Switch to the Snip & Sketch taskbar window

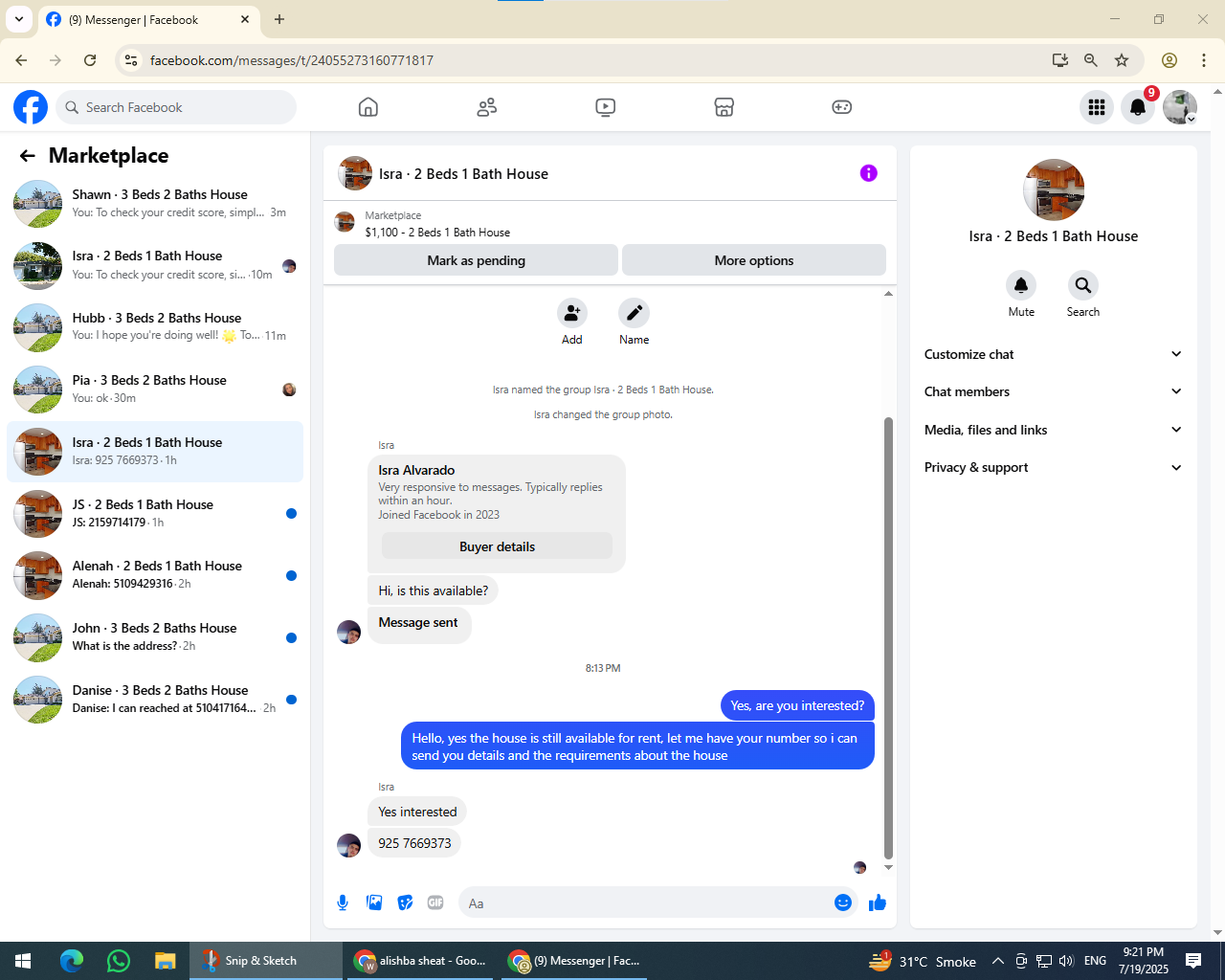click(266, 961)
